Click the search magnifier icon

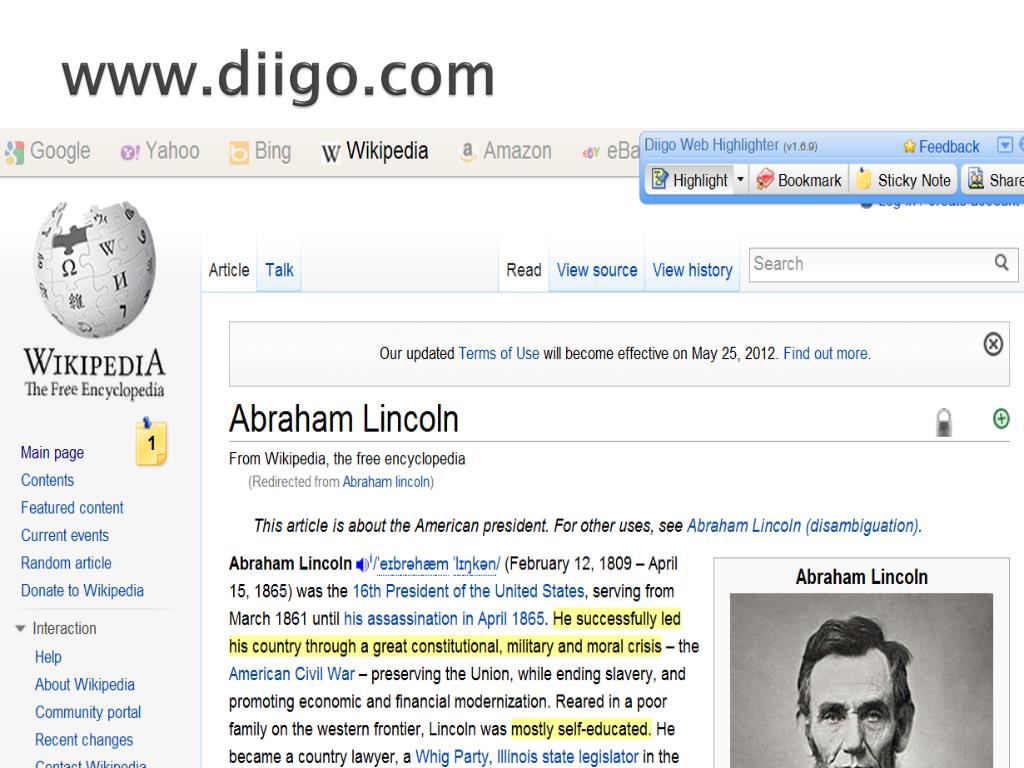[x=1002, y=263]
